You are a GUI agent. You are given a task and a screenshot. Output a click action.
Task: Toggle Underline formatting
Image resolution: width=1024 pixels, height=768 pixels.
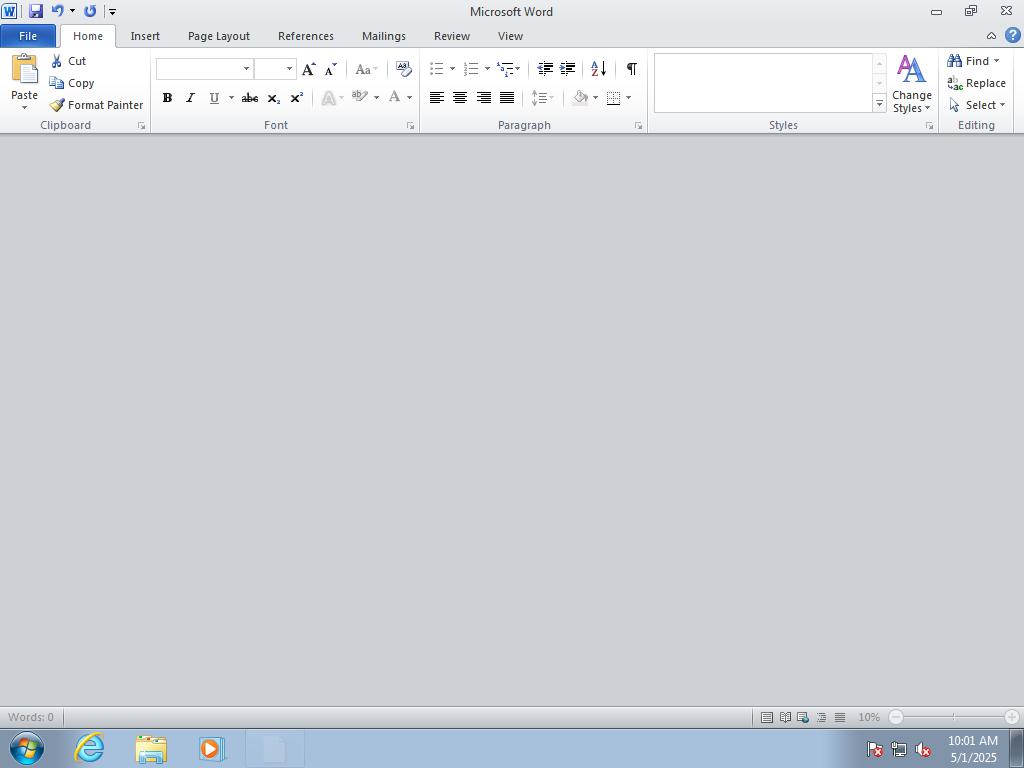pyautogui.click(x=214, y=98)
